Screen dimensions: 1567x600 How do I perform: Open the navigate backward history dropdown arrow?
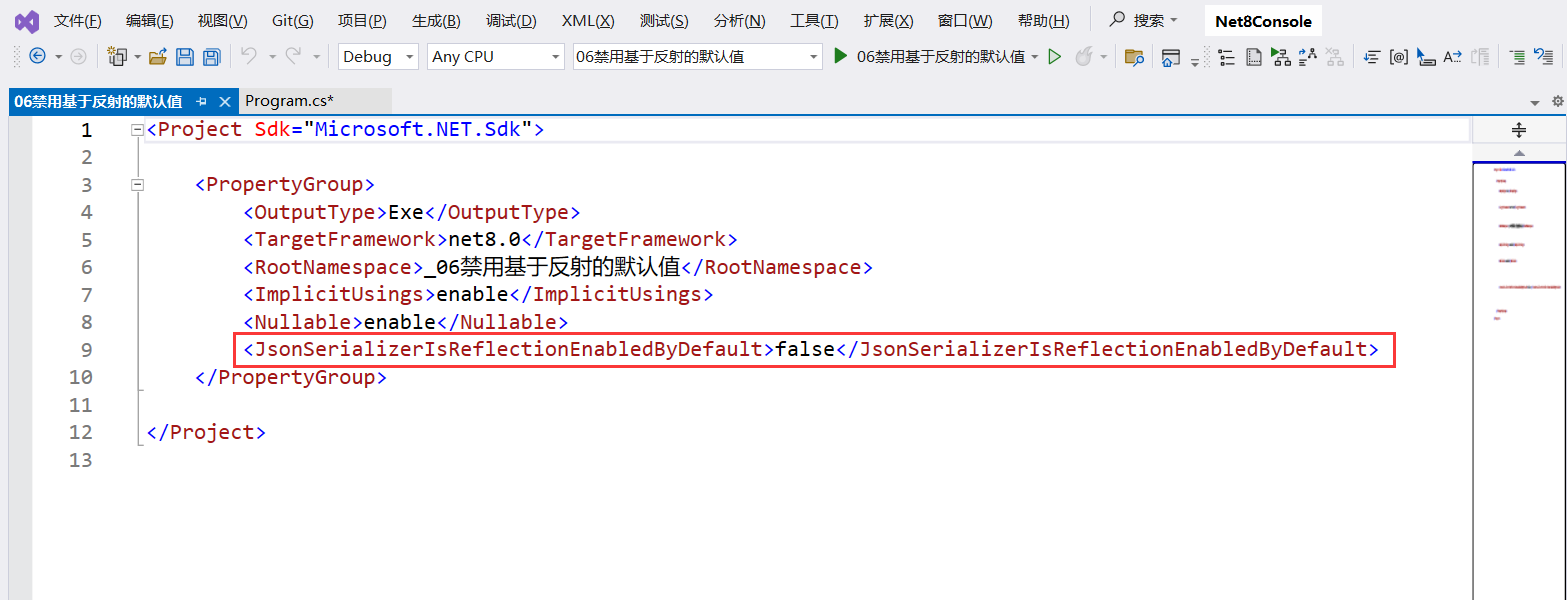click(x=58, y=57)
